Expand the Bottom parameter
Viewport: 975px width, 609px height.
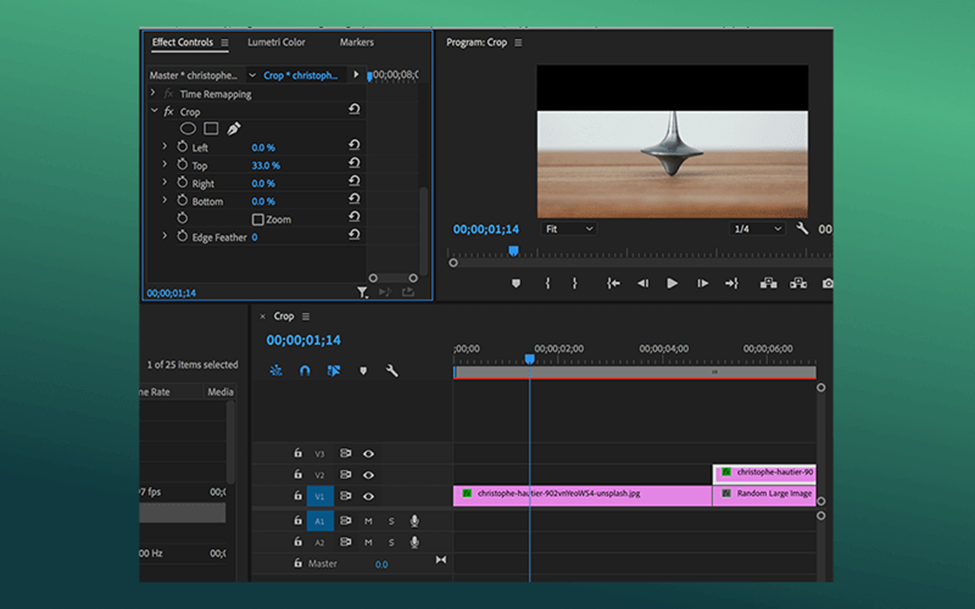click(165, 200)
